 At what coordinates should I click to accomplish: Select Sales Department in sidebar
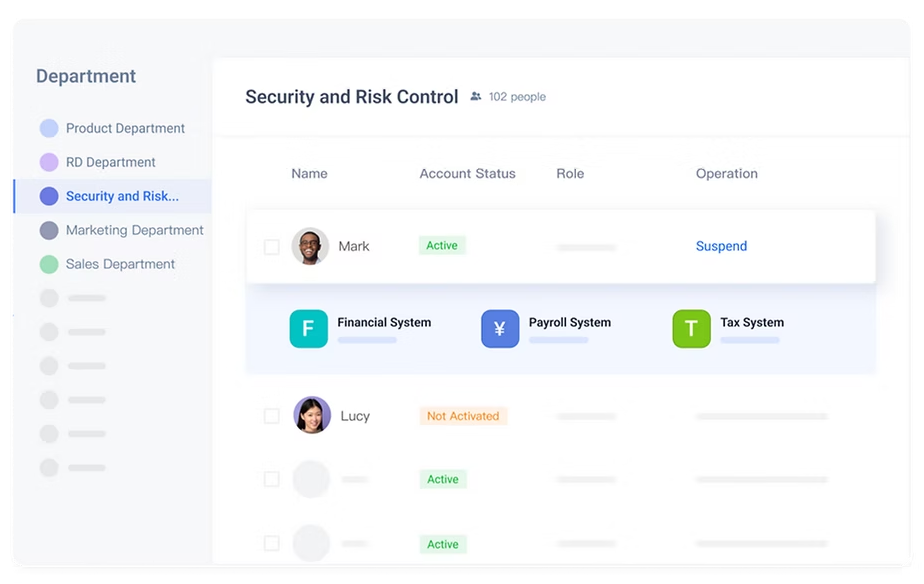pos(113,264)
